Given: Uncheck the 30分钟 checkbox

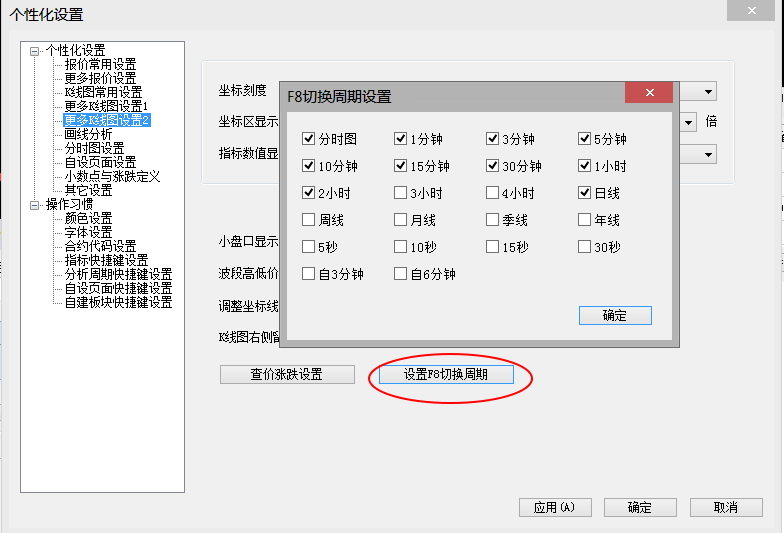Looking at the screenshot, I should pyautogui.click(x=492, y=166).
